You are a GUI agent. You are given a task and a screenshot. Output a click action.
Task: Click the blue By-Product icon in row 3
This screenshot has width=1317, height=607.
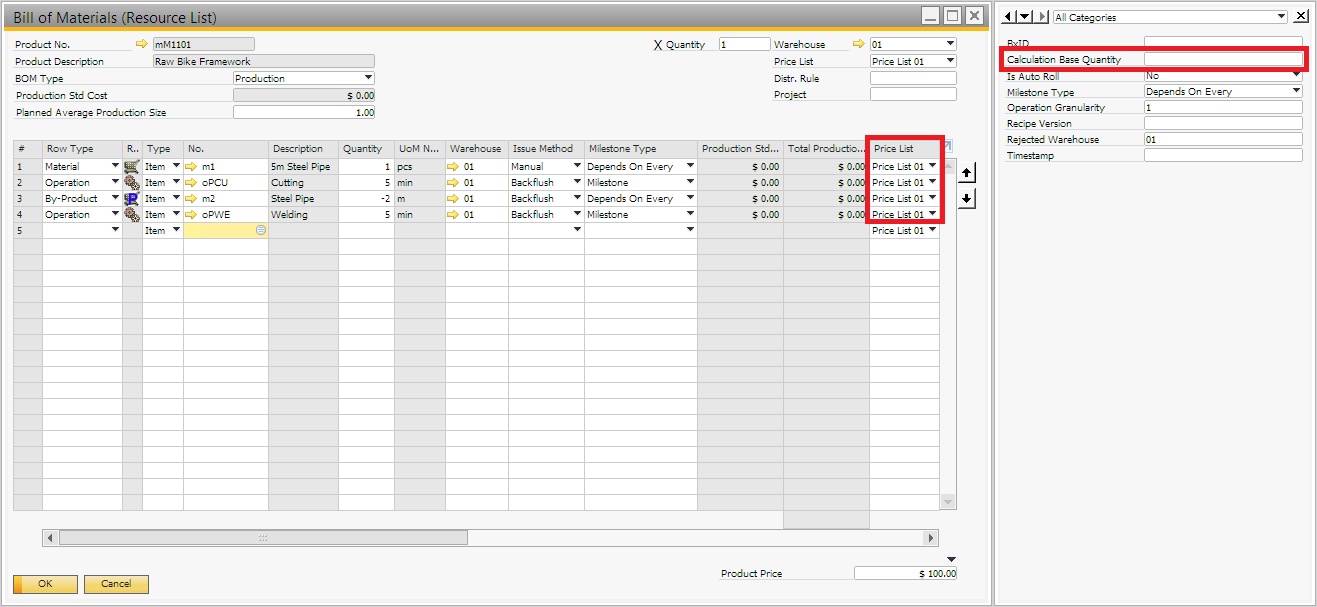(x=132, y=199)
